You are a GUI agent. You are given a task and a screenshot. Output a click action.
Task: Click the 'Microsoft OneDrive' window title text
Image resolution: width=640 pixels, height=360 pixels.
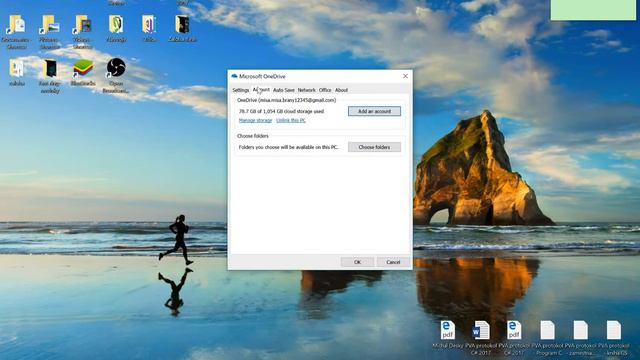(x=262, y=76)
